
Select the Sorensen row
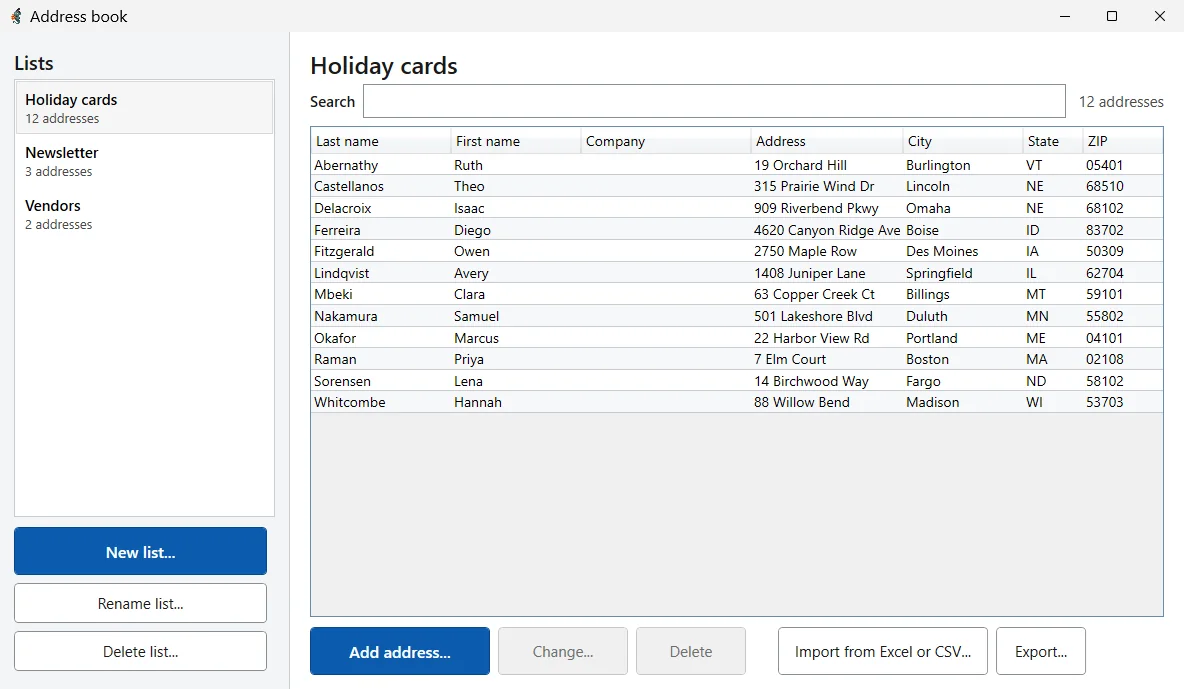coord(736,381)
